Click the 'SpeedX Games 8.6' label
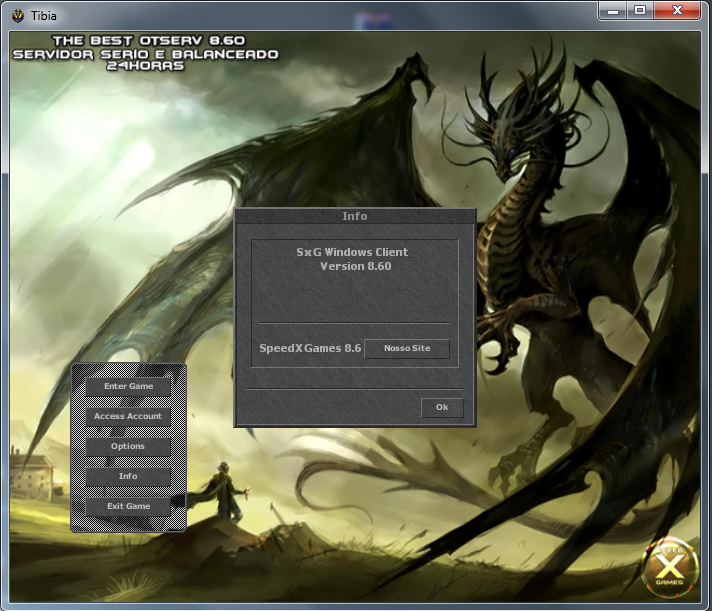This screenshot has height=611, width=712. tap(310, 348)
